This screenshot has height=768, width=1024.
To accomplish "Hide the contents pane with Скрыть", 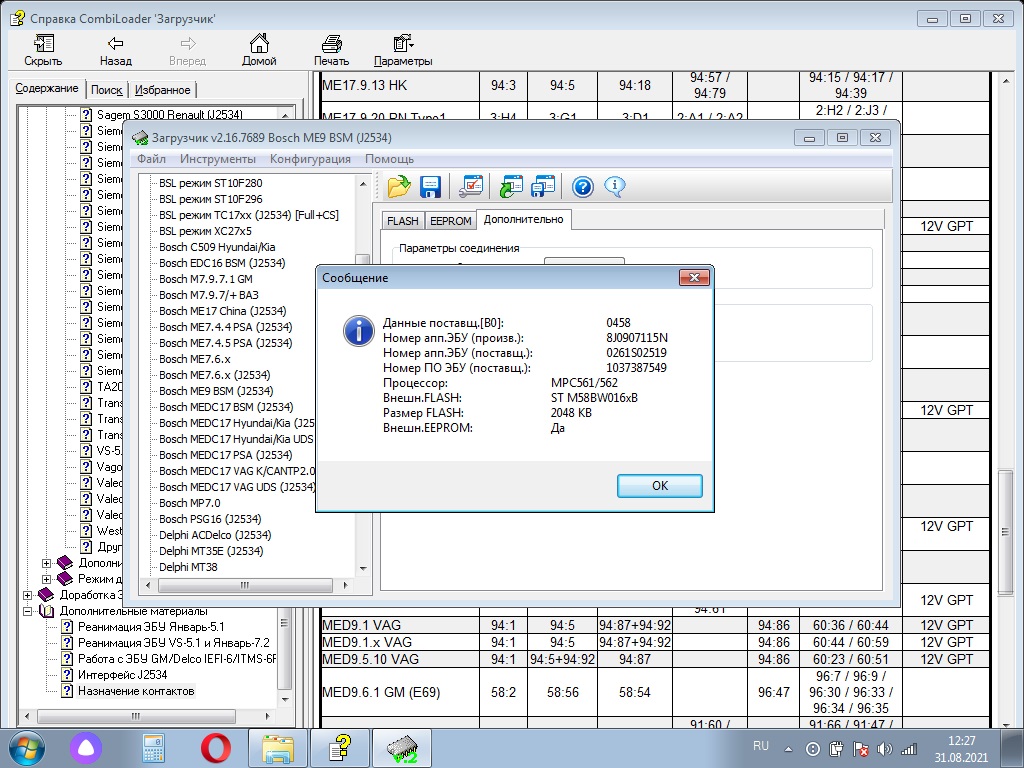I will tap(43, 50).
